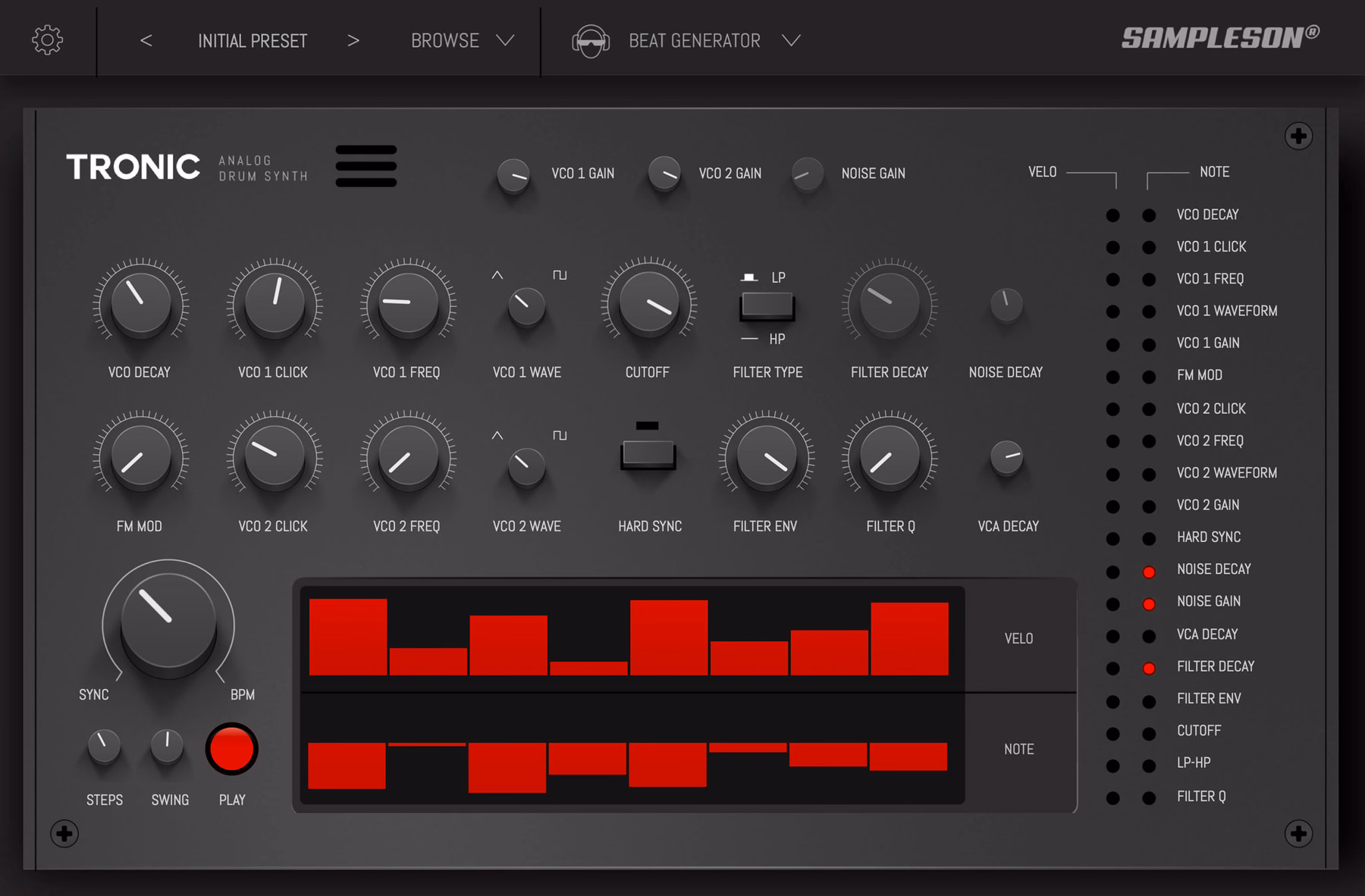Enable Velo modulation dot for VCO Decay

click(x=1112, y=215)
